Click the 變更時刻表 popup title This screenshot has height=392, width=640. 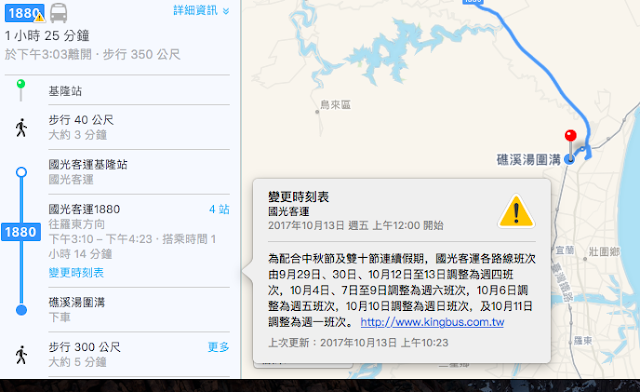click(298, 197)
